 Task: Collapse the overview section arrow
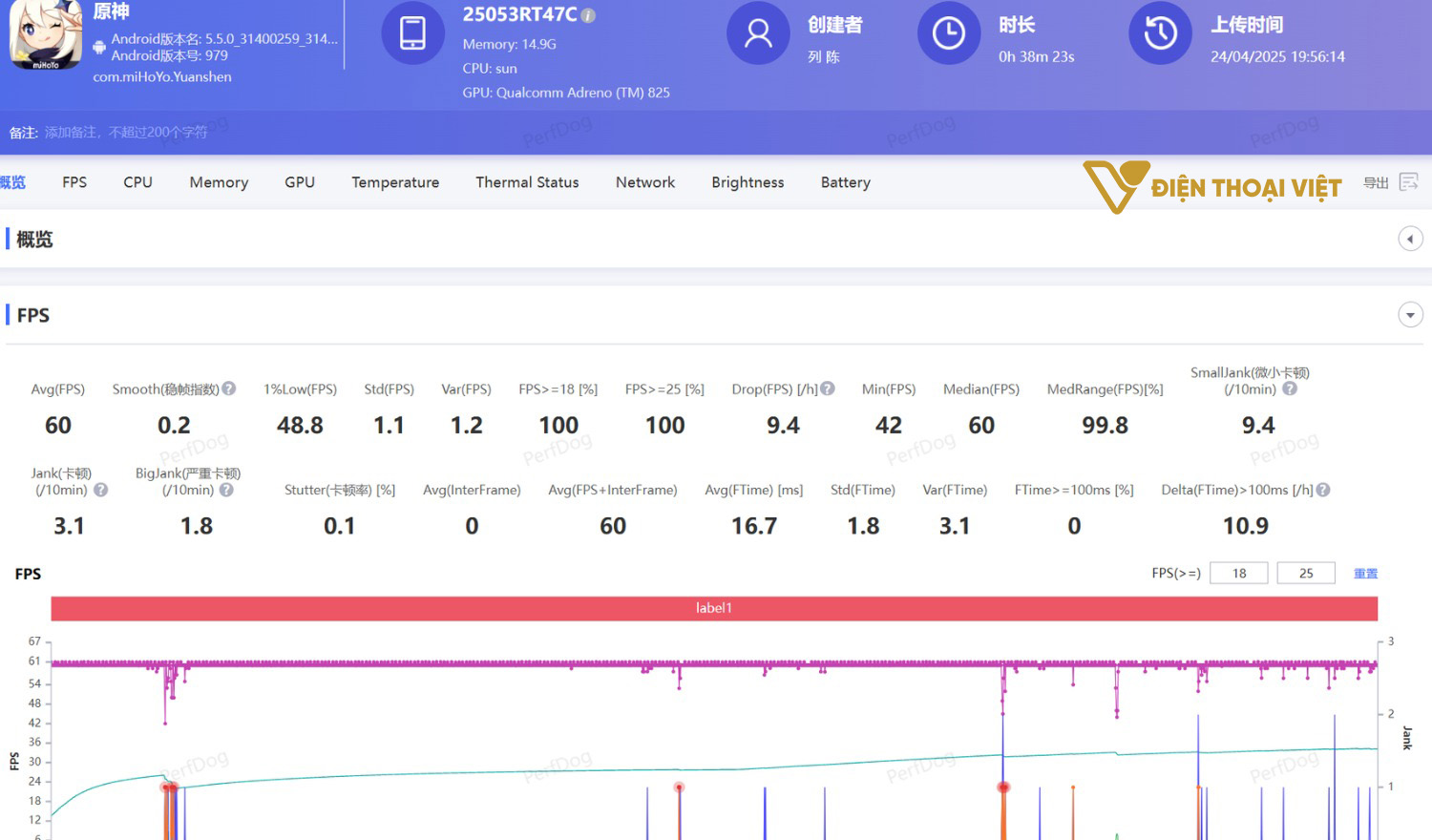[x=1410, y=239]
